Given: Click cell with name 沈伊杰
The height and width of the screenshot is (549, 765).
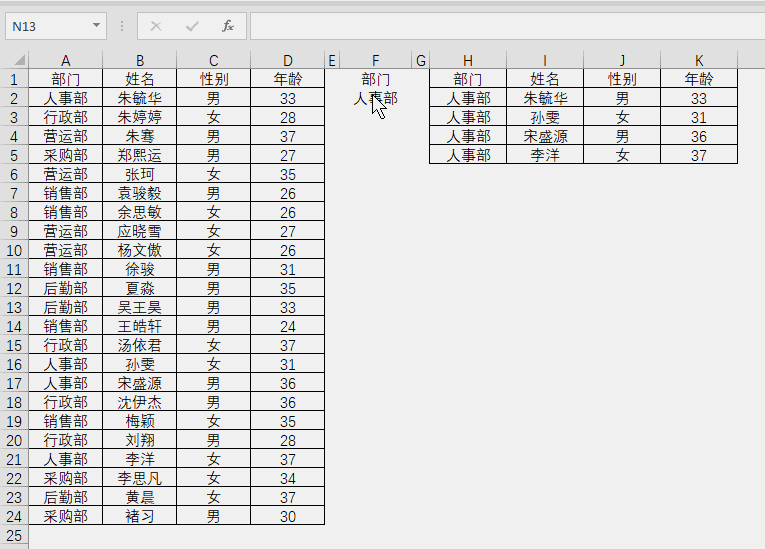Looking at the screenshot, I should point(140,402).
